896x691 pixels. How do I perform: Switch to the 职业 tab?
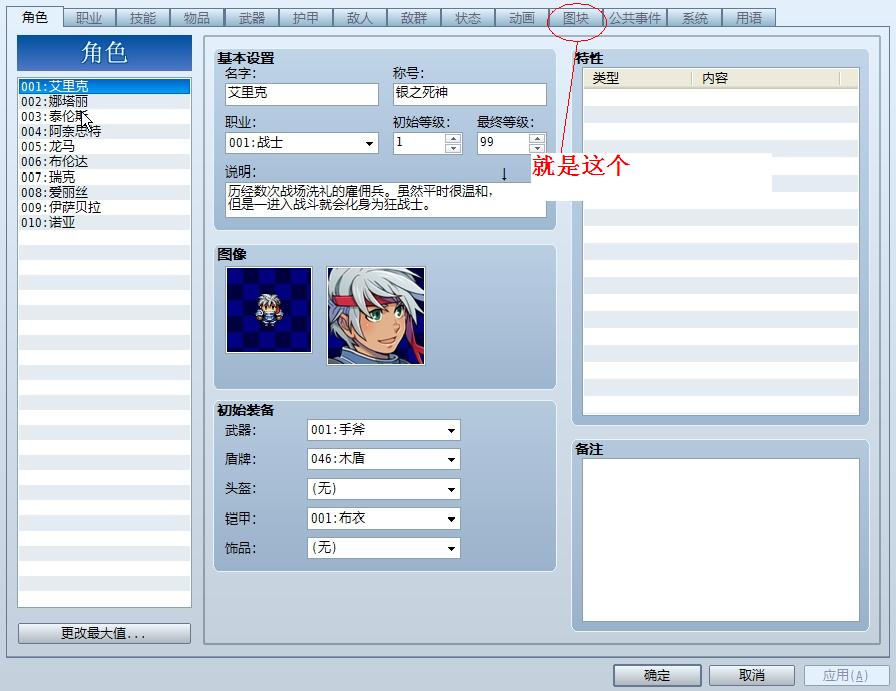coord(89,18)
